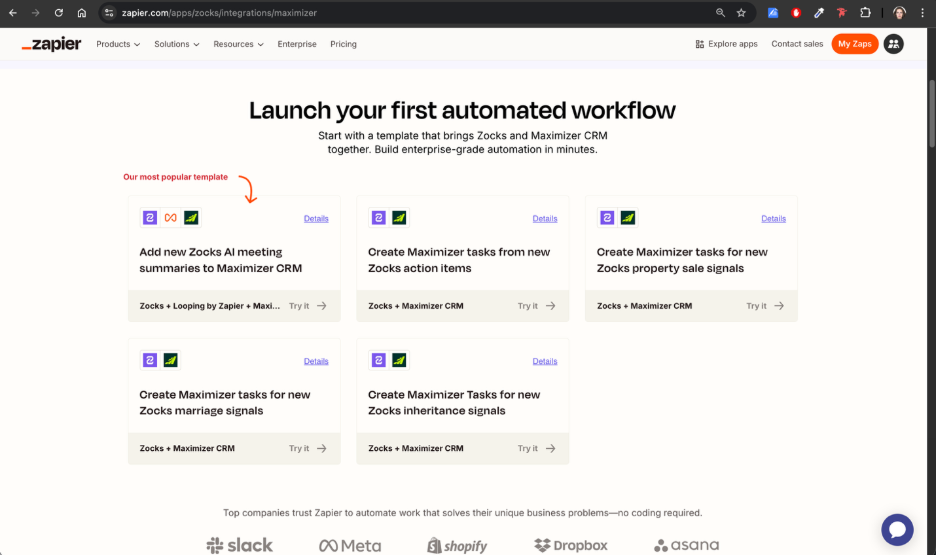Open the chat bubble widget
Screen dimensions: 936x555
tap(897, 529)
